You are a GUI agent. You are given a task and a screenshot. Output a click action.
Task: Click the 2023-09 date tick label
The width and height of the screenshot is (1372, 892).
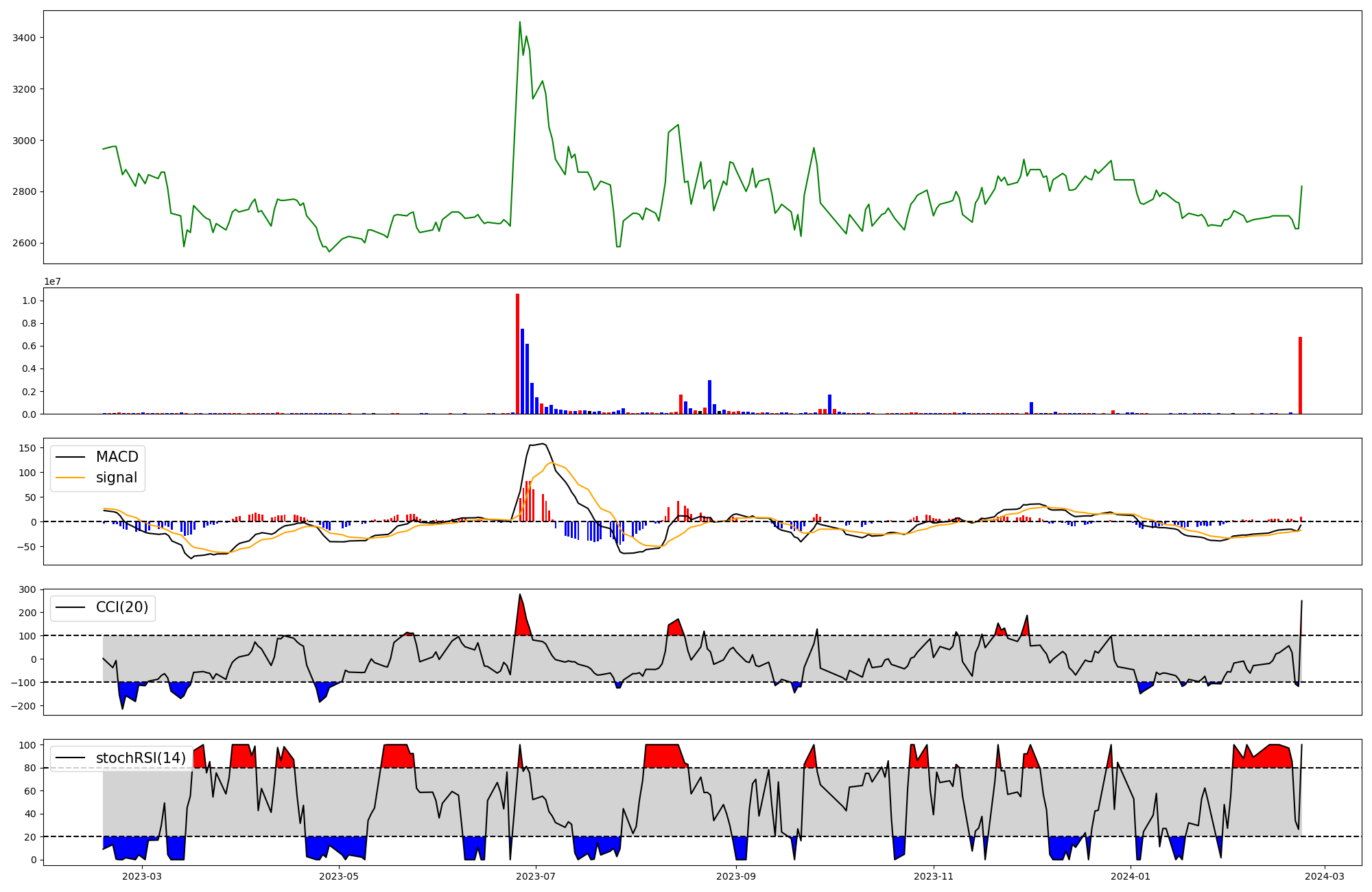736,876
